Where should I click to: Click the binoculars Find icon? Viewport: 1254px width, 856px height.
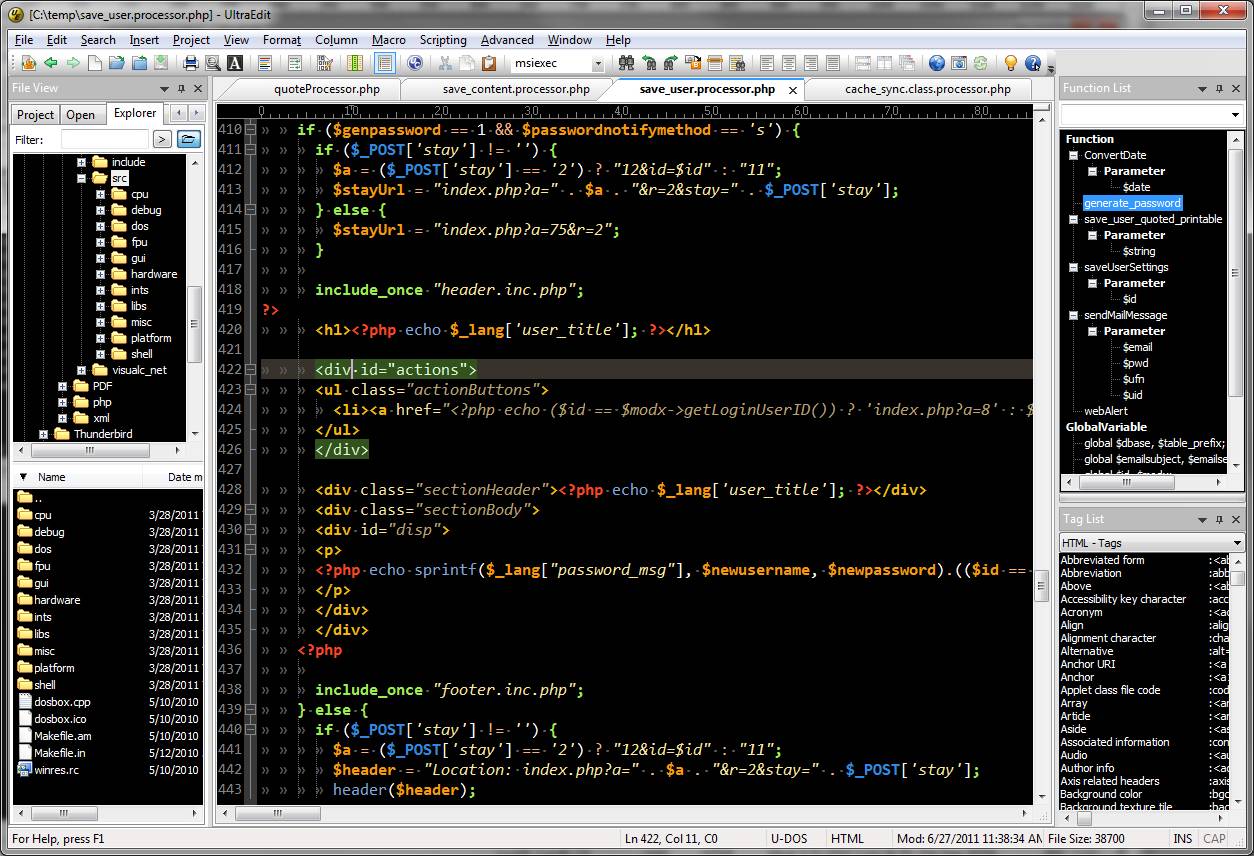click(x=626, y=63)
